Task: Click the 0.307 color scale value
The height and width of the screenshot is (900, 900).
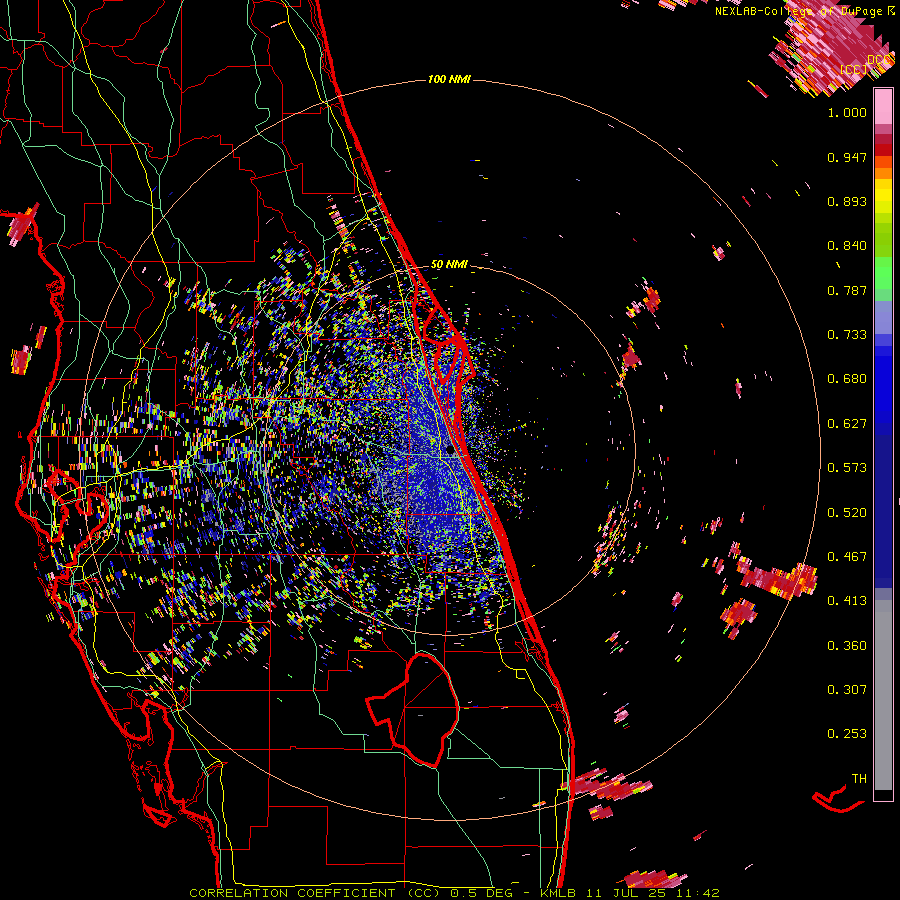Action: 847,690
